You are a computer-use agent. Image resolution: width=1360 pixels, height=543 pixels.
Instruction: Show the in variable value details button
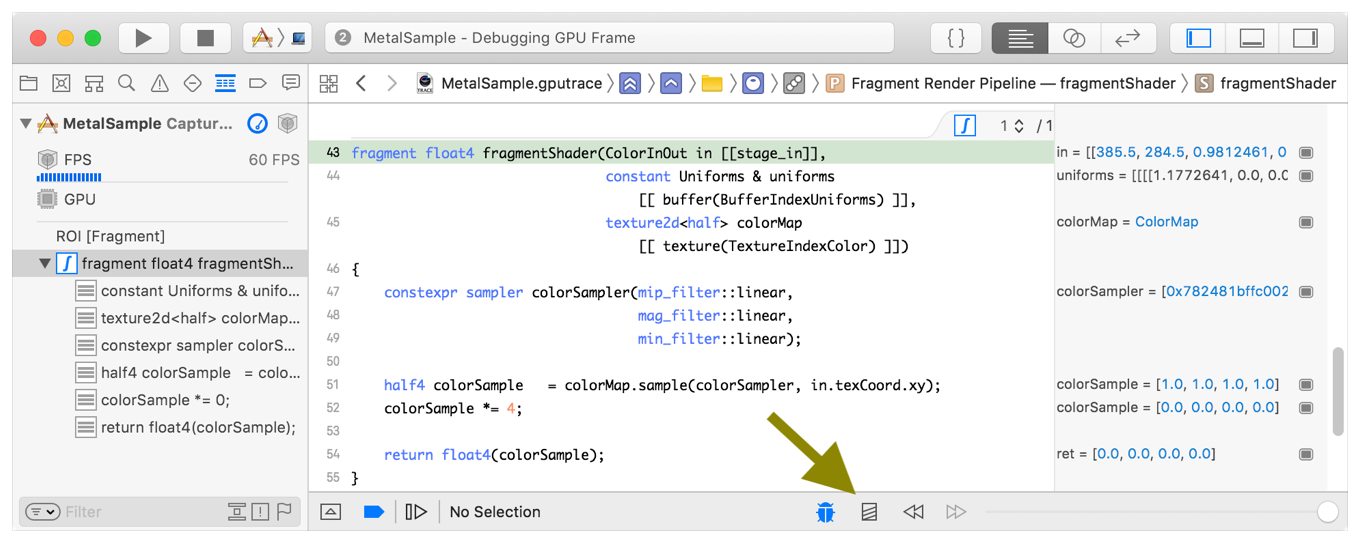[1306, 153]
